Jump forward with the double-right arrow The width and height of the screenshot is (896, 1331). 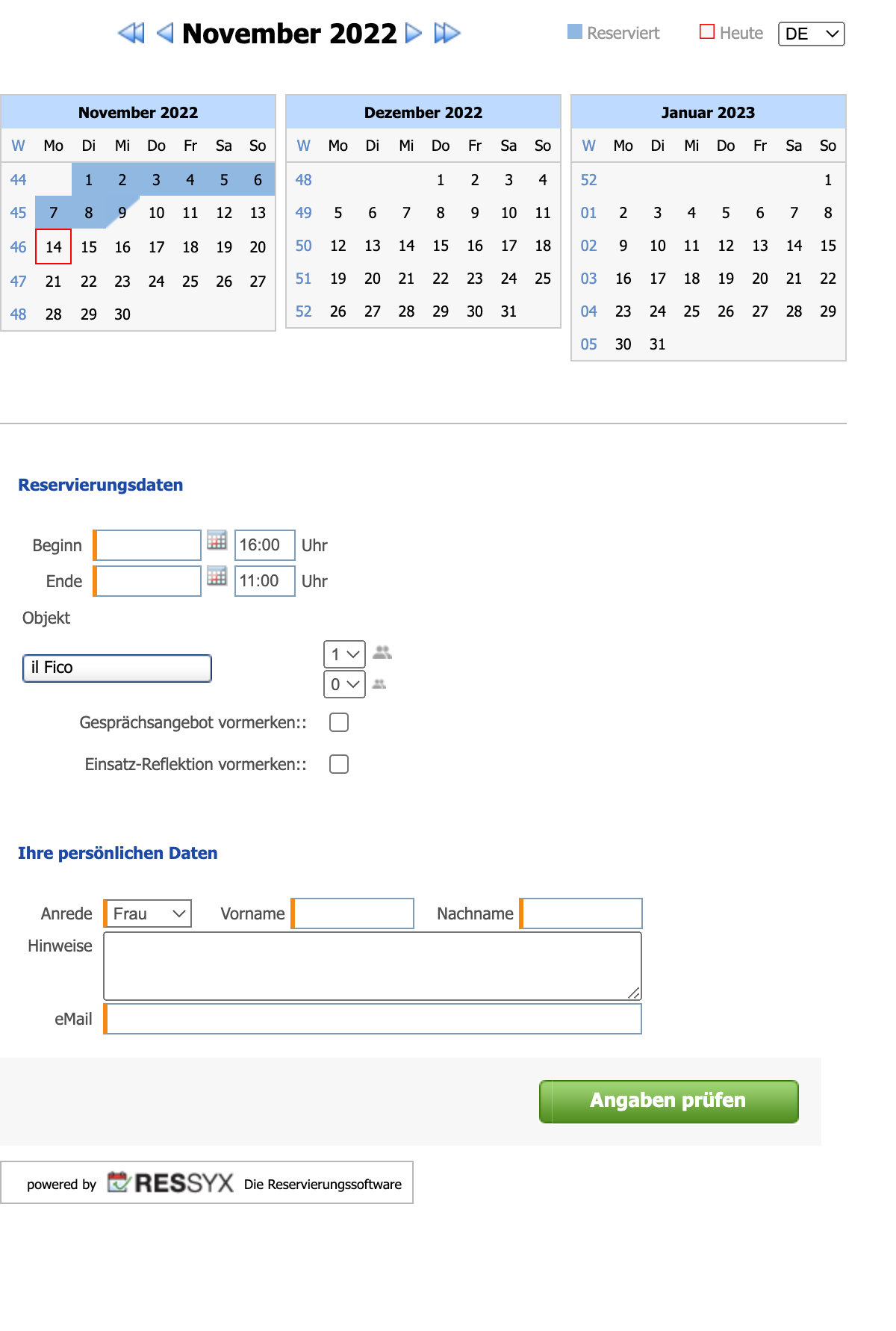tap(447, 33)
